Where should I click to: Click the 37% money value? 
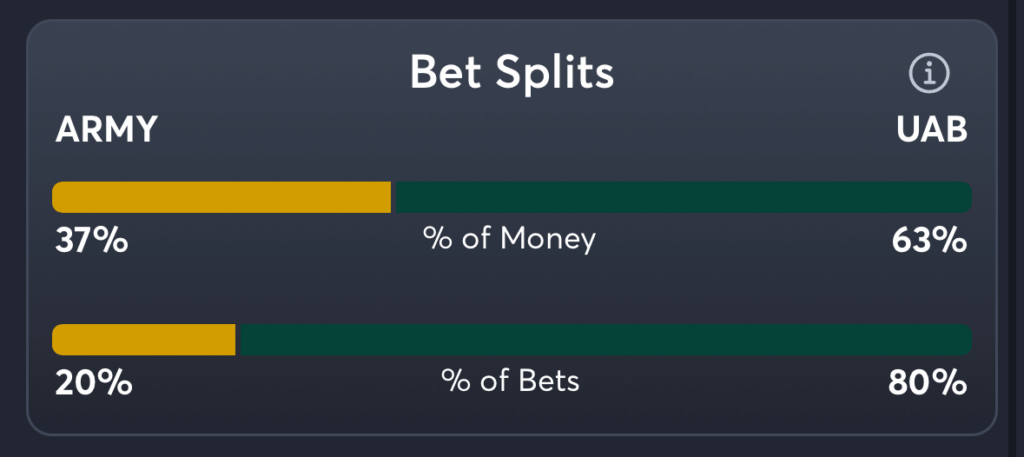90,240
